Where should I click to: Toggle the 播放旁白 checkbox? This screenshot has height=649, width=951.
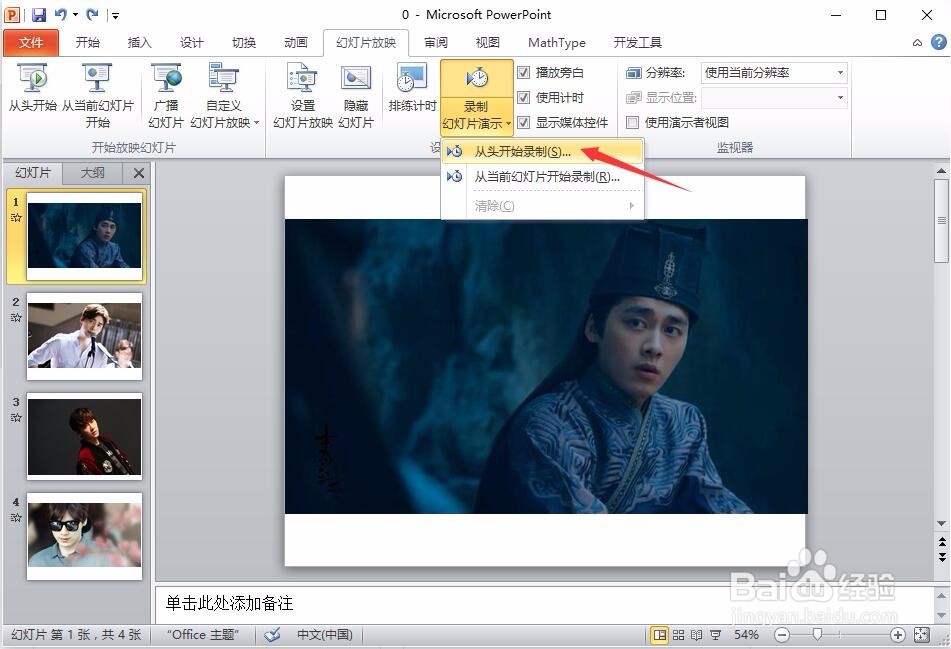click(523, 73)
